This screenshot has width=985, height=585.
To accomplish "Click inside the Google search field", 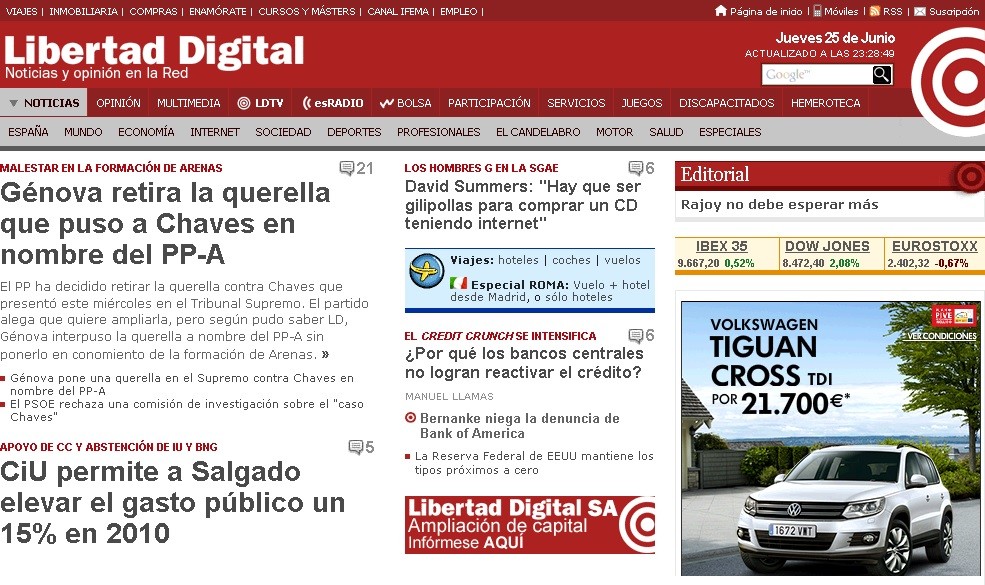I will coord(816,75).
